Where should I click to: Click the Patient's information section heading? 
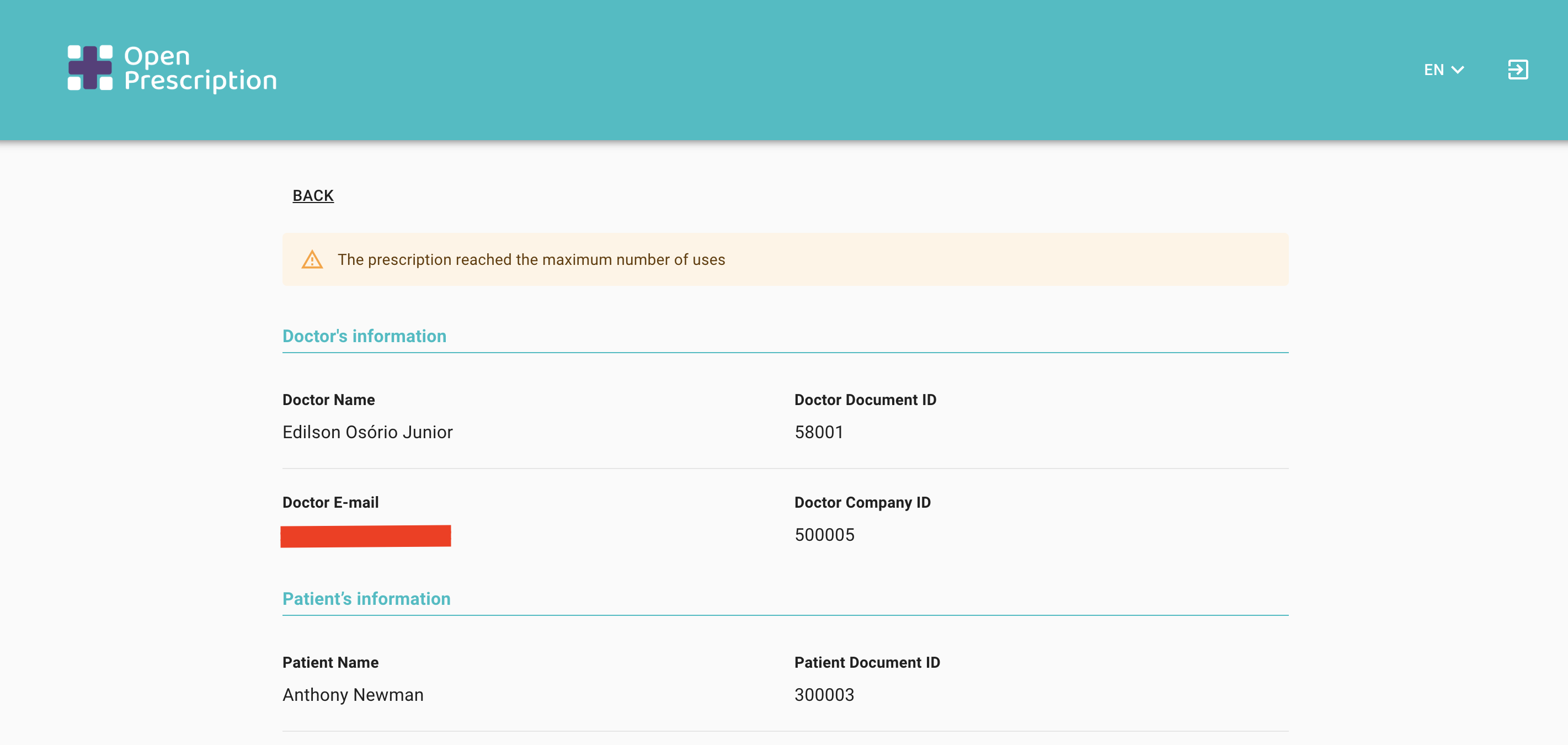pyautogui.click(x=366, y=598)
